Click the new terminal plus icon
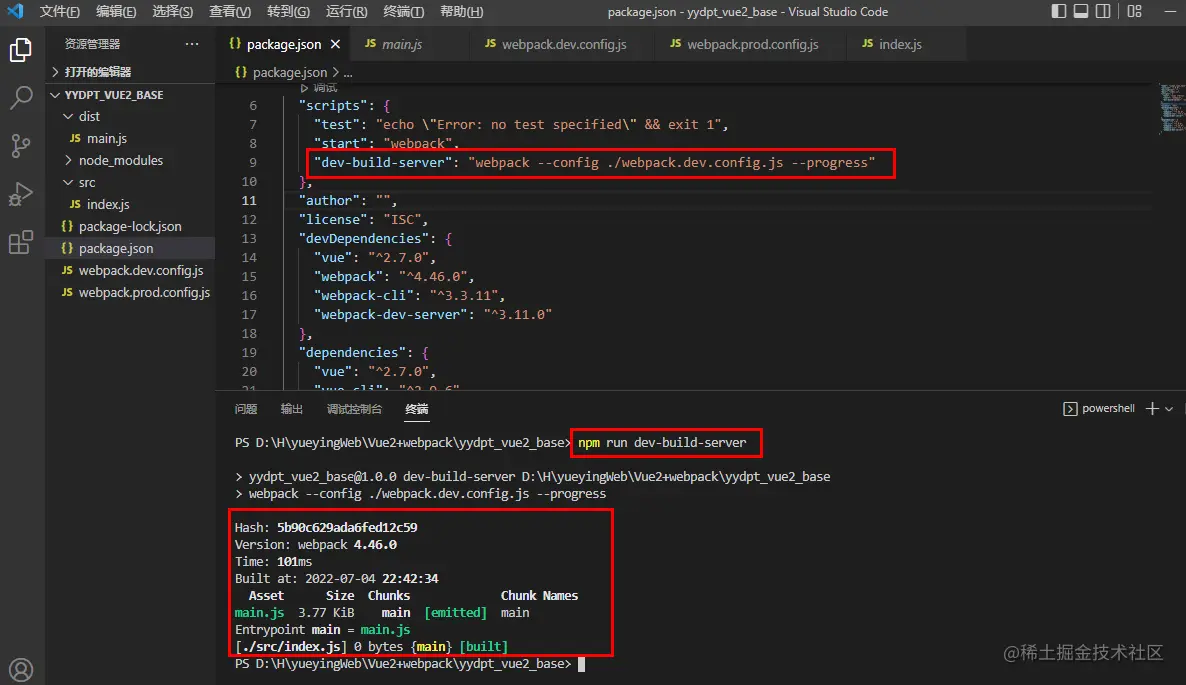The image size is (1186, 685). pos(1152,408)
